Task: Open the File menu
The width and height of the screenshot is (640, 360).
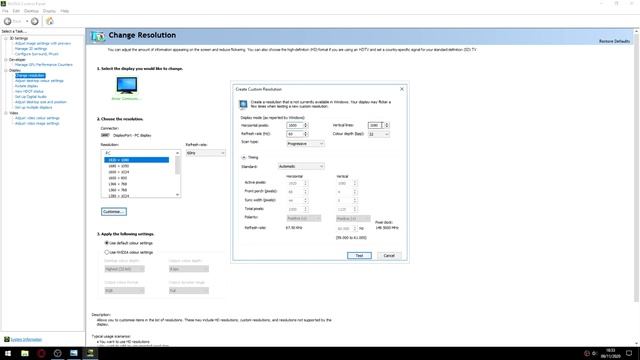Action: click(5, 11)
